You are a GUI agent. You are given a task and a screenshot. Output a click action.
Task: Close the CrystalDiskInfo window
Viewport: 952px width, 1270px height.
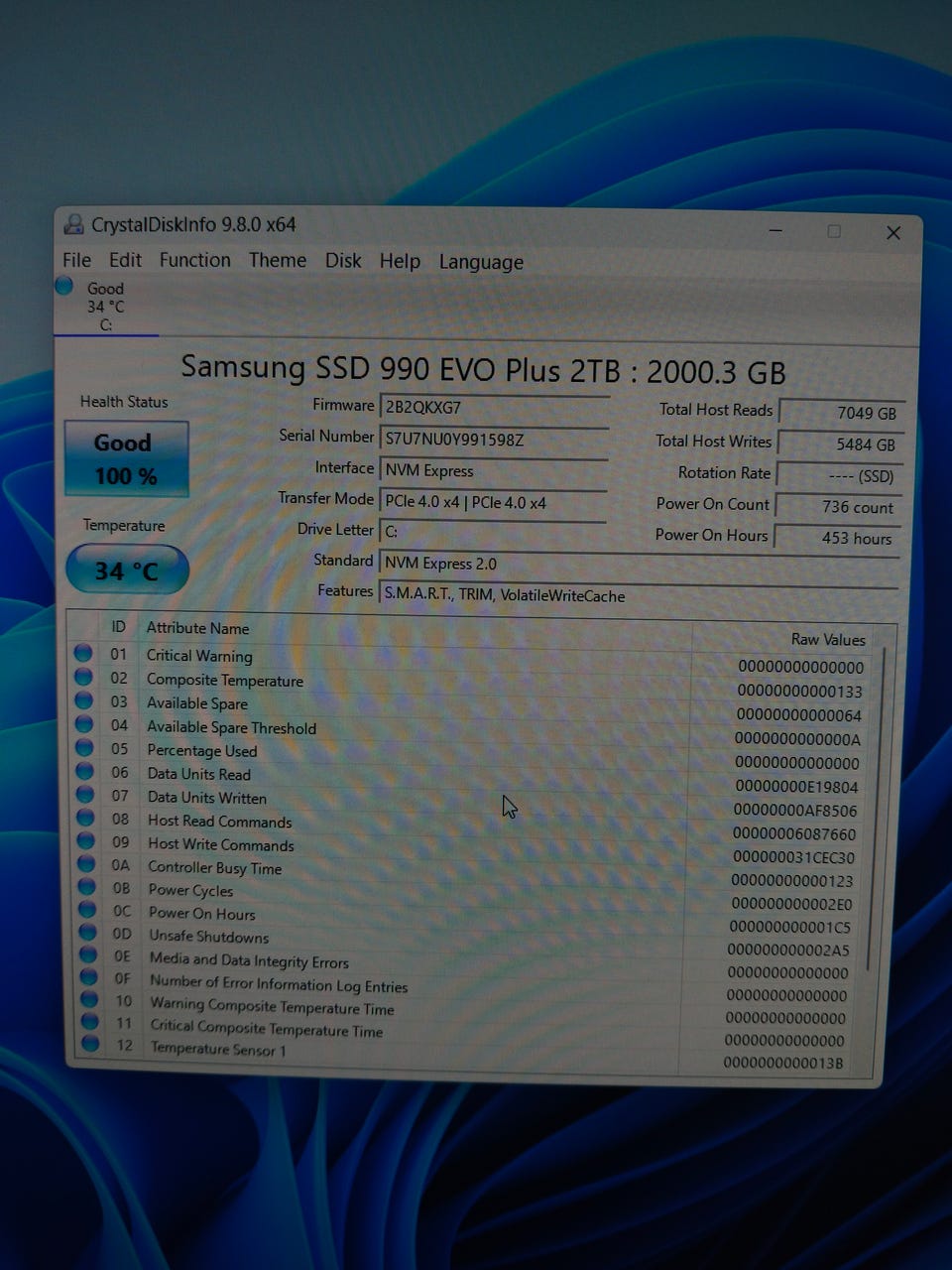[892, 232]
